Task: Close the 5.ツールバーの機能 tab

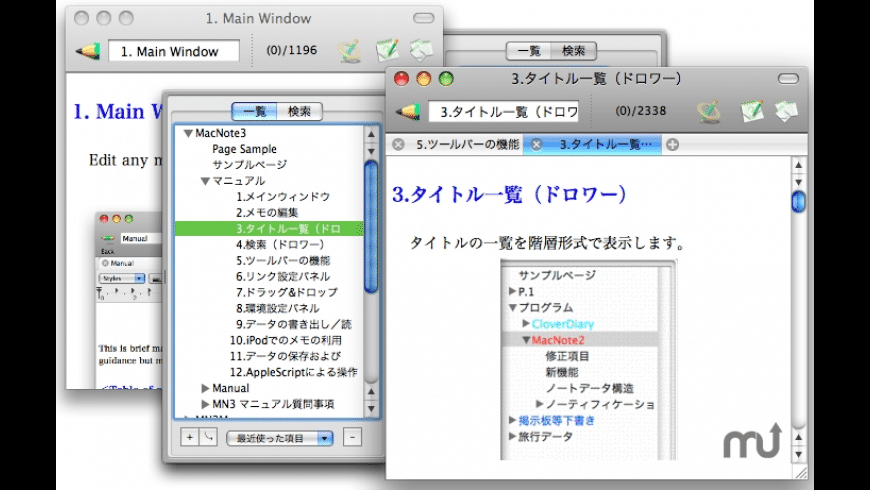Action: point(398,145)
